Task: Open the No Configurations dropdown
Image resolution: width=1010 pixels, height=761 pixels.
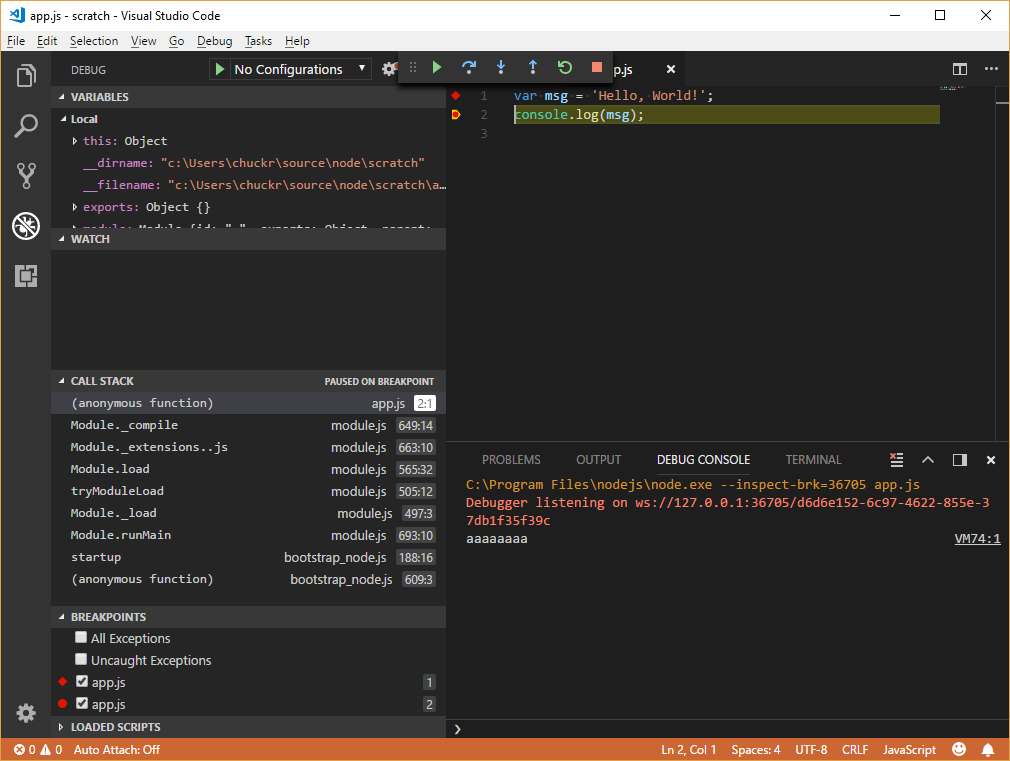Action: tap(290, 69)
